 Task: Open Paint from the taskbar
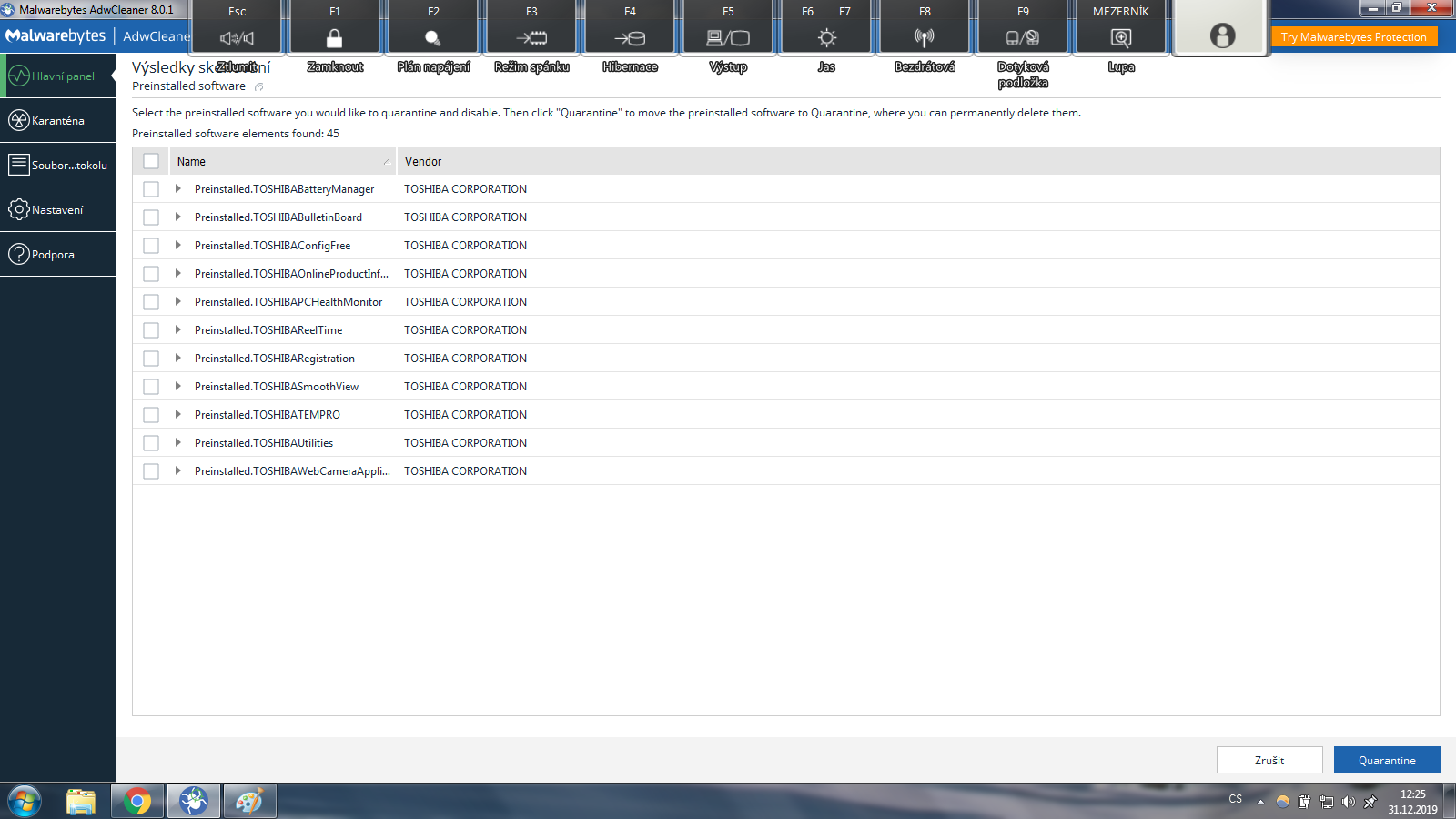(x=249, y=802)
